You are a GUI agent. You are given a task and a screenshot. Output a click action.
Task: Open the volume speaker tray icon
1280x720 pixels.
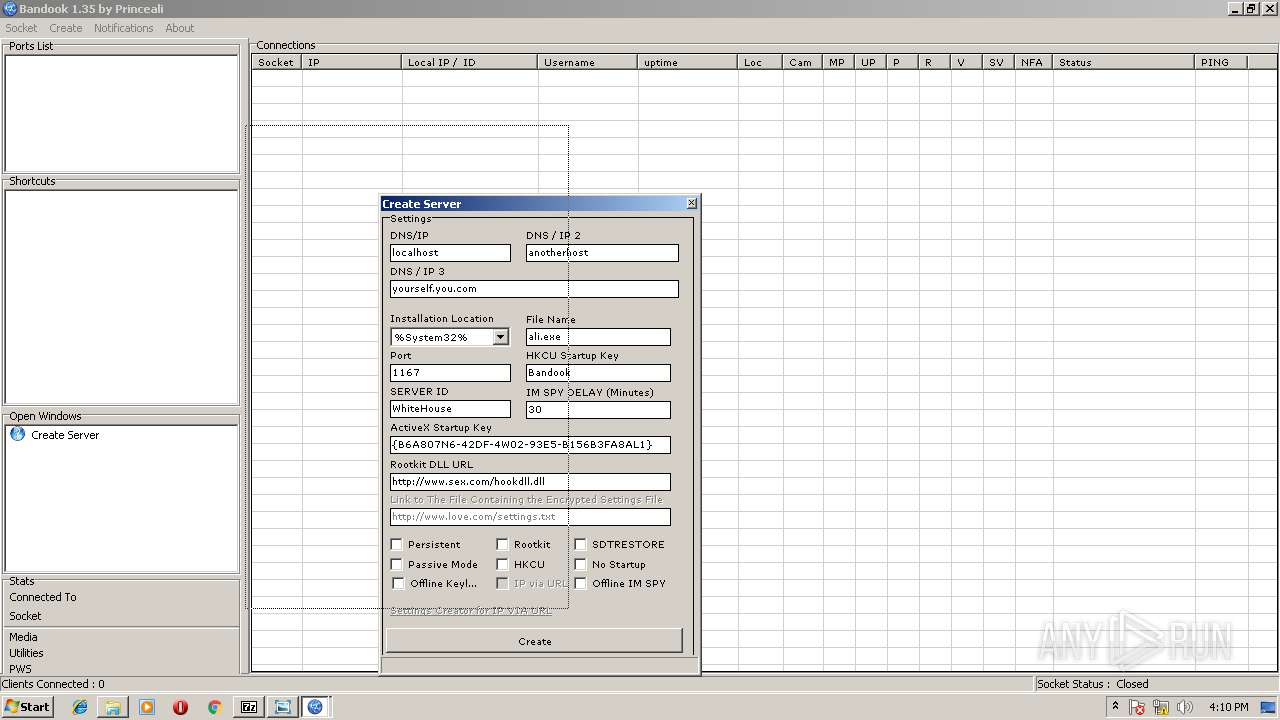pyautogui.click(x=1185, y=707)
